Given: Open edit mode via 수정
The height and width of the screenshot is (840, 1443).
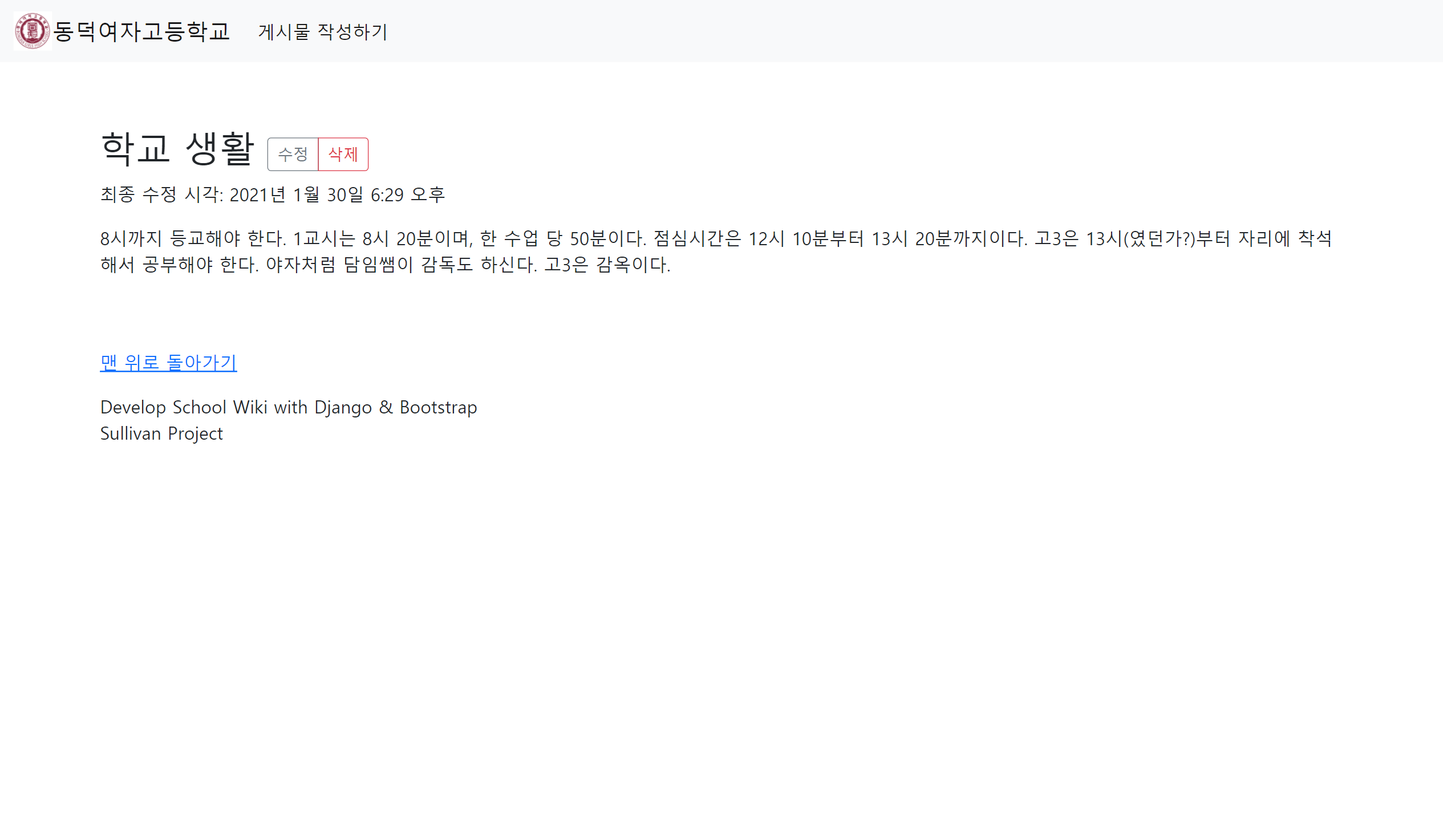Looking at the screenshot, I should [x=293, y=153].
